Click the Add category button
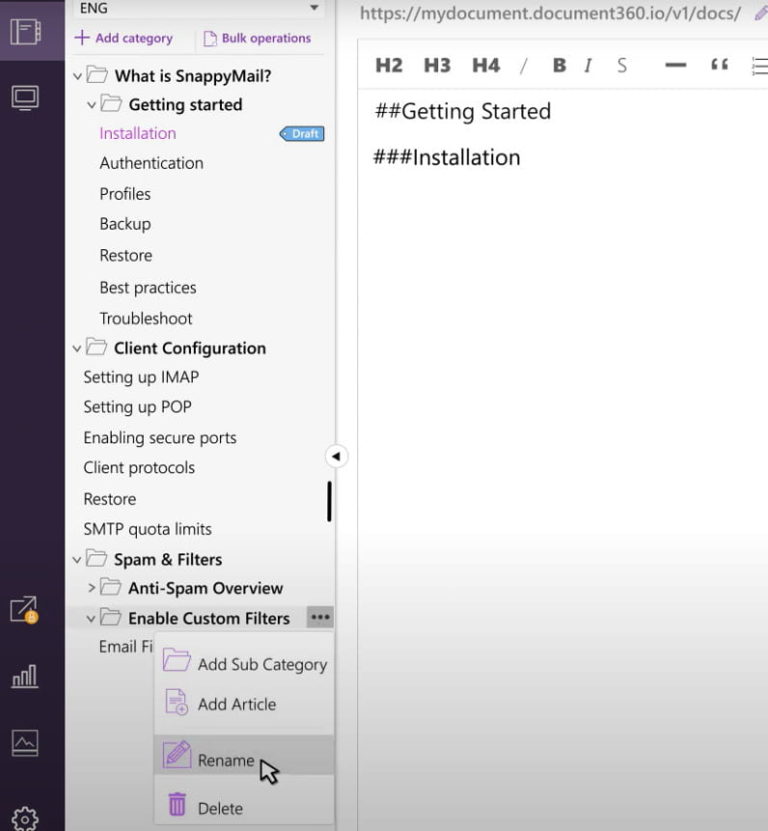Viewport: 768px width, 831px height. pos(124,38)
